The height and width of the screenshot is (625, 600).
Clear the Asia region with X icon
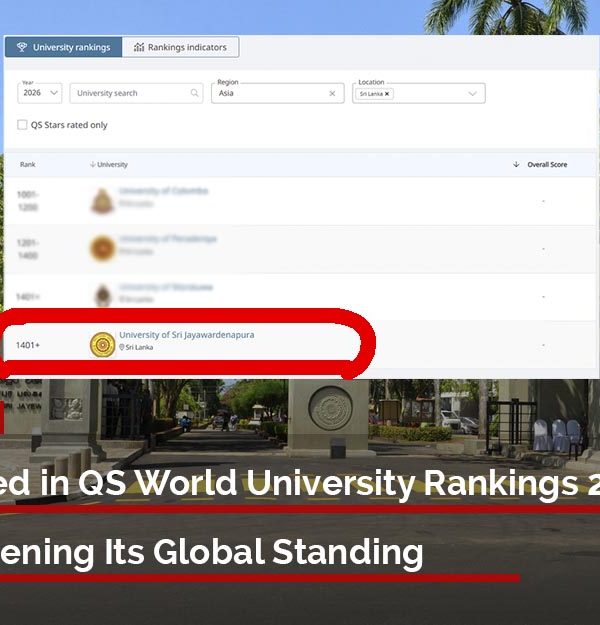[x=332, y=93]
